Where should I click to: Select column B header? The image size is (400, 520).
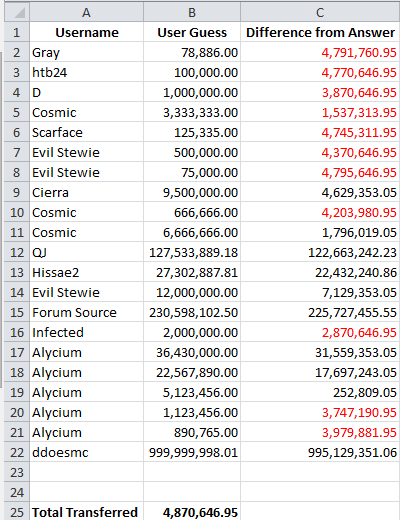point(192,12)
